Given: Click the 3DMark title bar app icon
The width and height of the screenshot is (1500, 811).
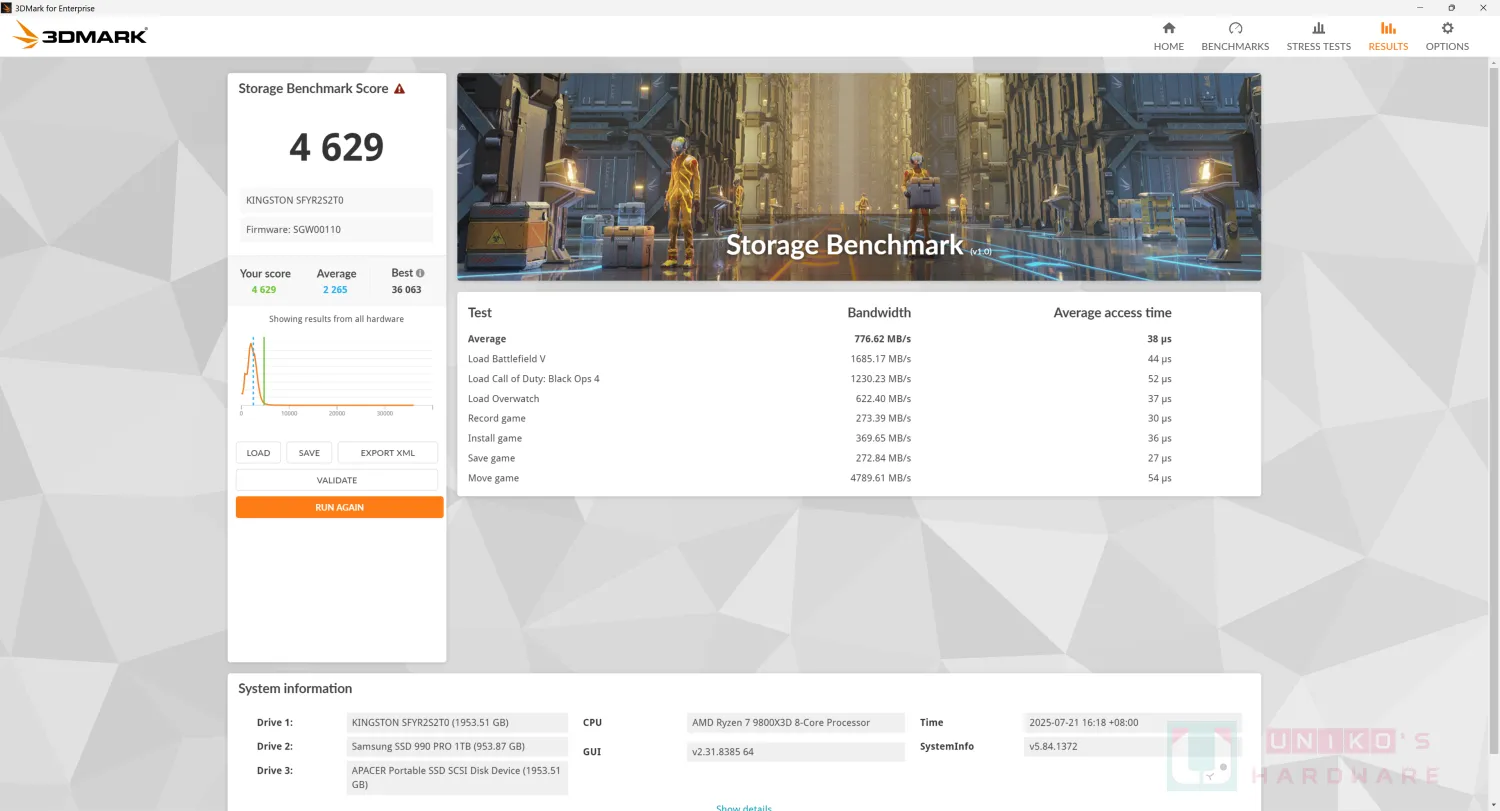Looking at the screenshot, I should tap(7, 8).
